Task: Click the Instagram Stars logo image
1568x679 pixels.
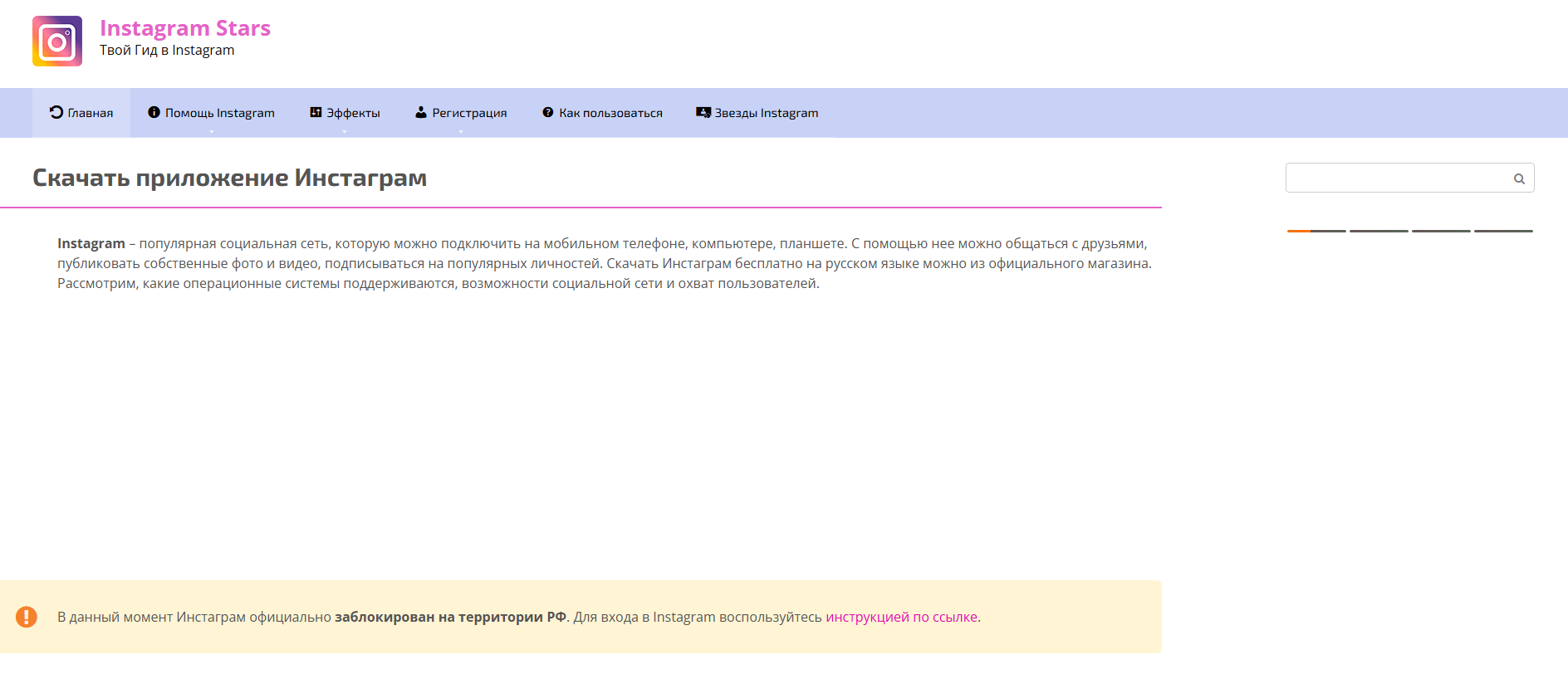Action: pos(57,41)
